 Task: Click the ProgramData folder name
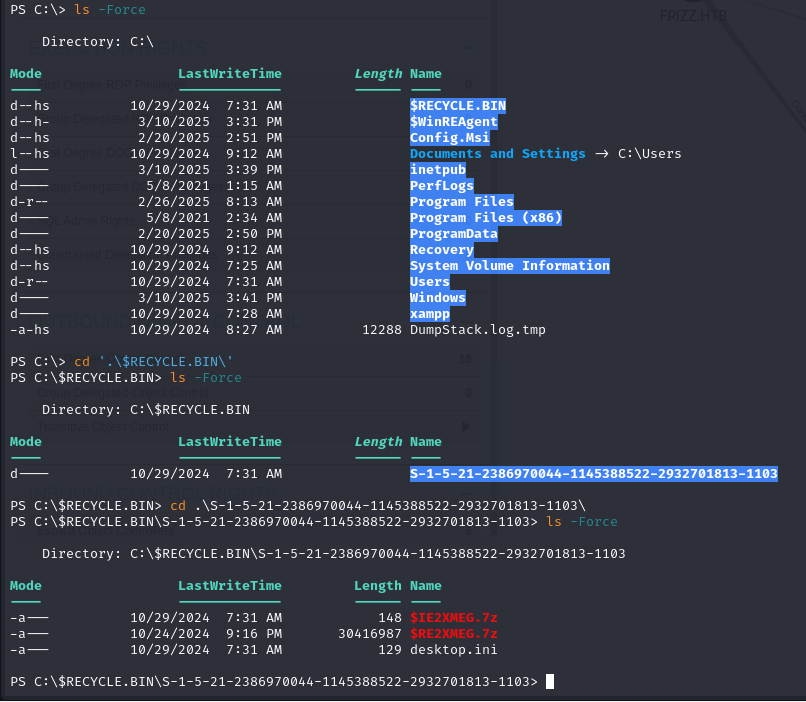(x=453, y=234)
